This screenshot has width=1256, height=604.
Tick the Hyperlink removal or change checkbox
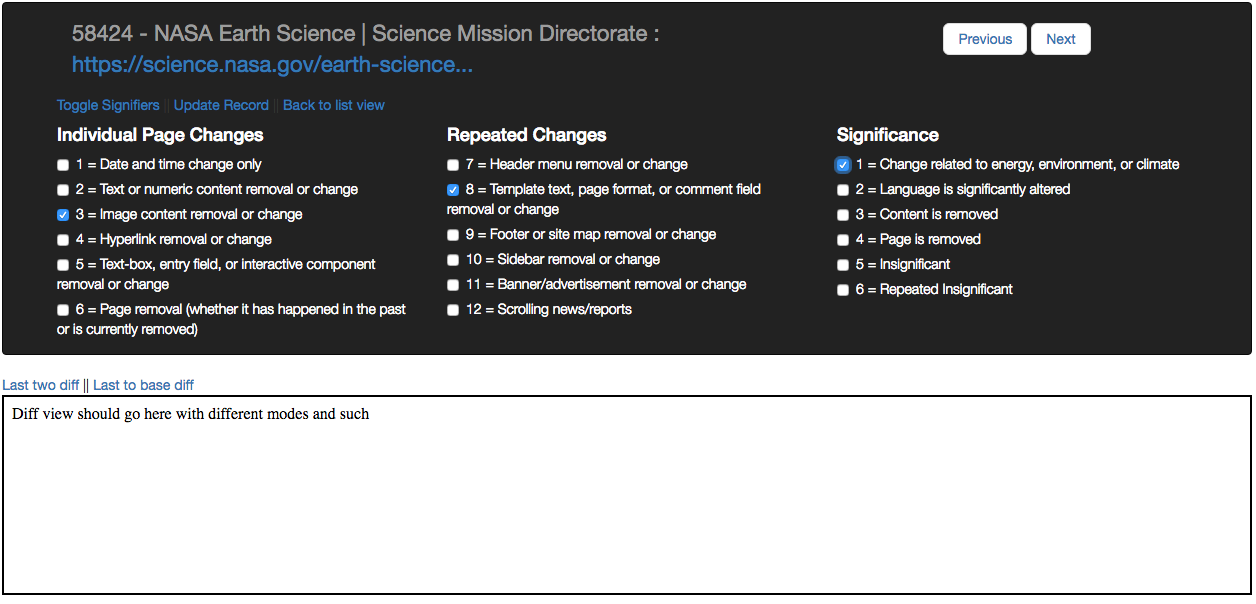[63, 240]
